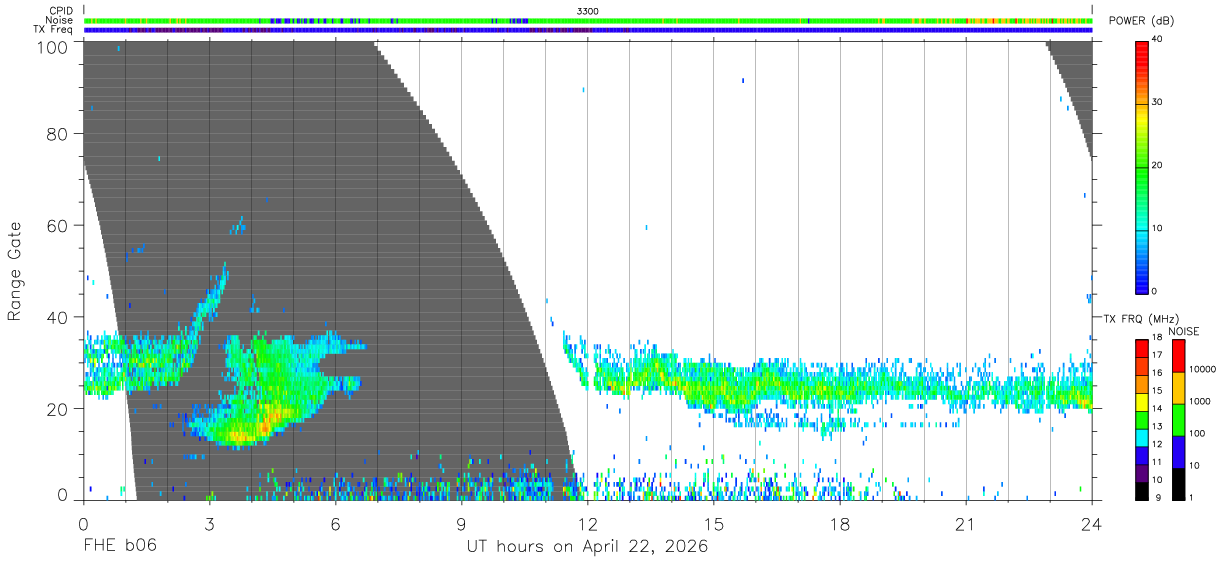Pick the black 9–10 MHz TX frequency swatch
Screen dimensions: 1228x567
(x=1141, y=490)
